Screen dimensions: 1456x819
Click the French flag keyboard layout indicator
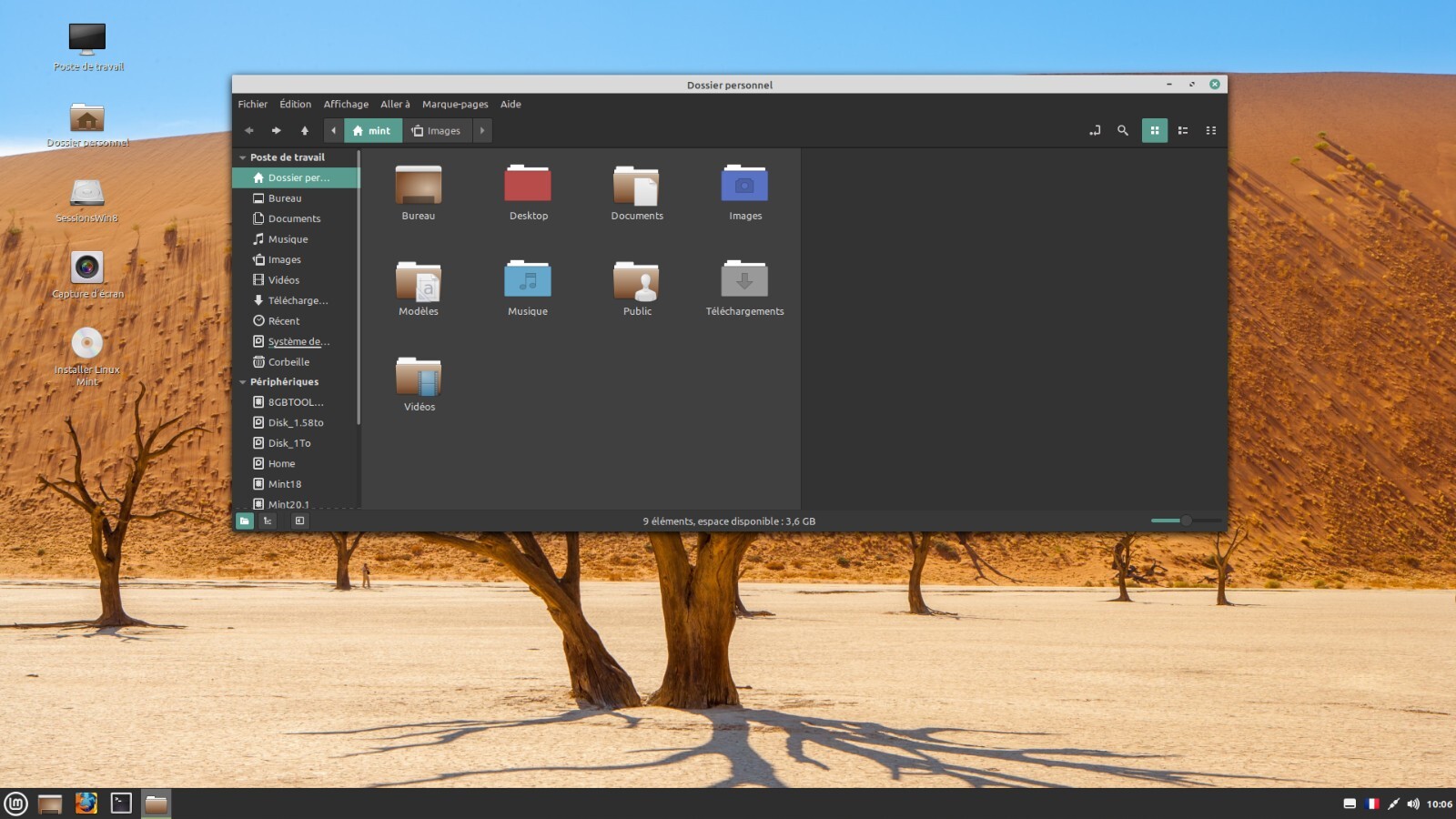click(x=1372, y=804)
